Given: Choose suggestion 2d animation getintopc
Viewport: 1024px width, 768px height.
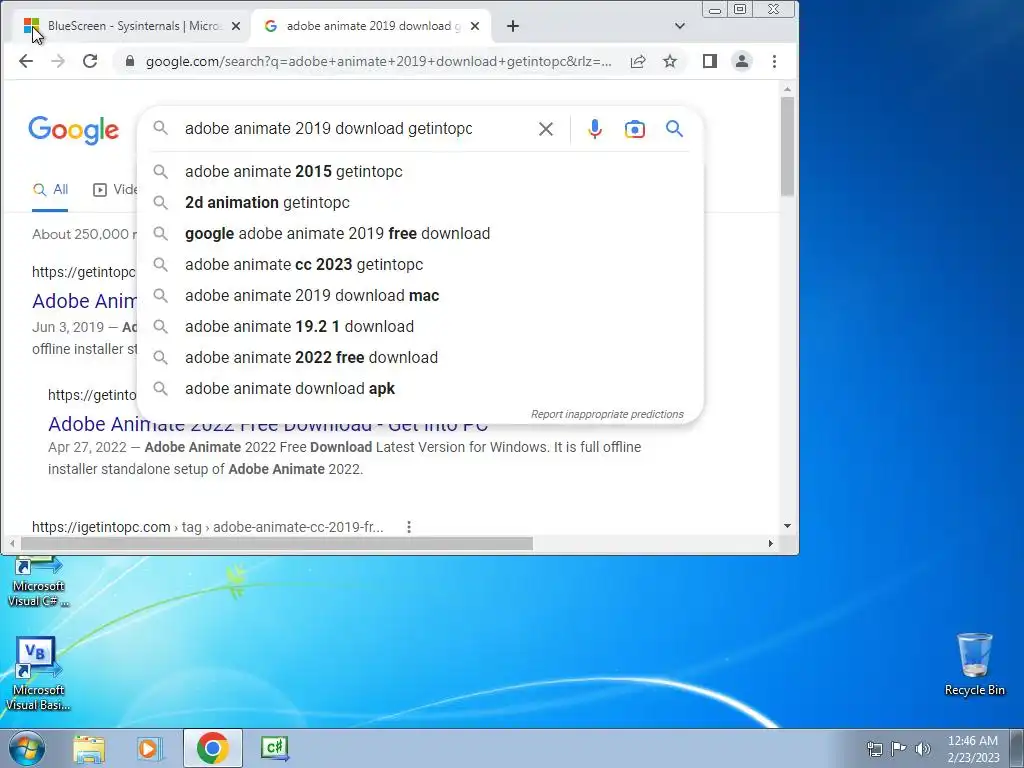Looking at the screenshot, I should click(x=421, y=202).
